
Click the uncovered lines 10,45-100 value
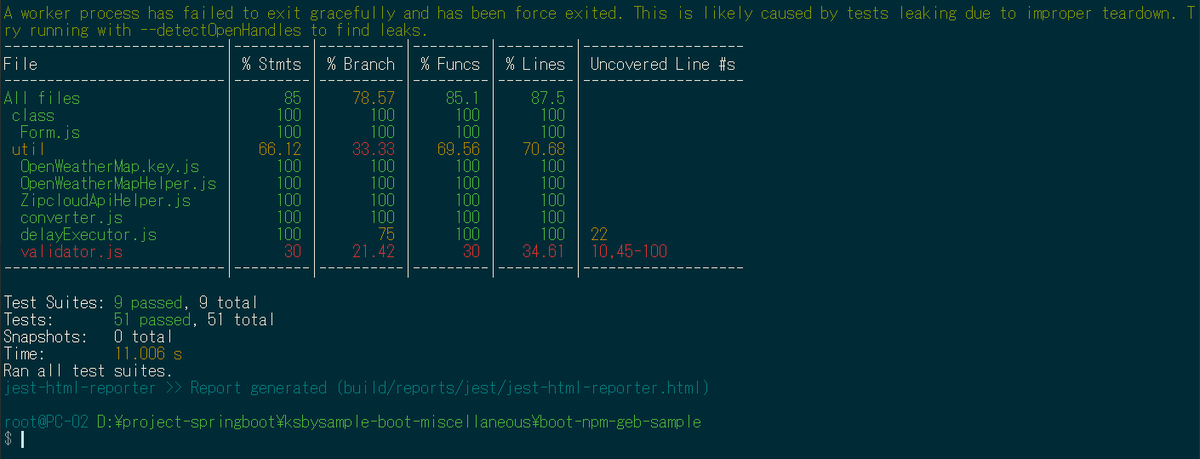(629, 252)
